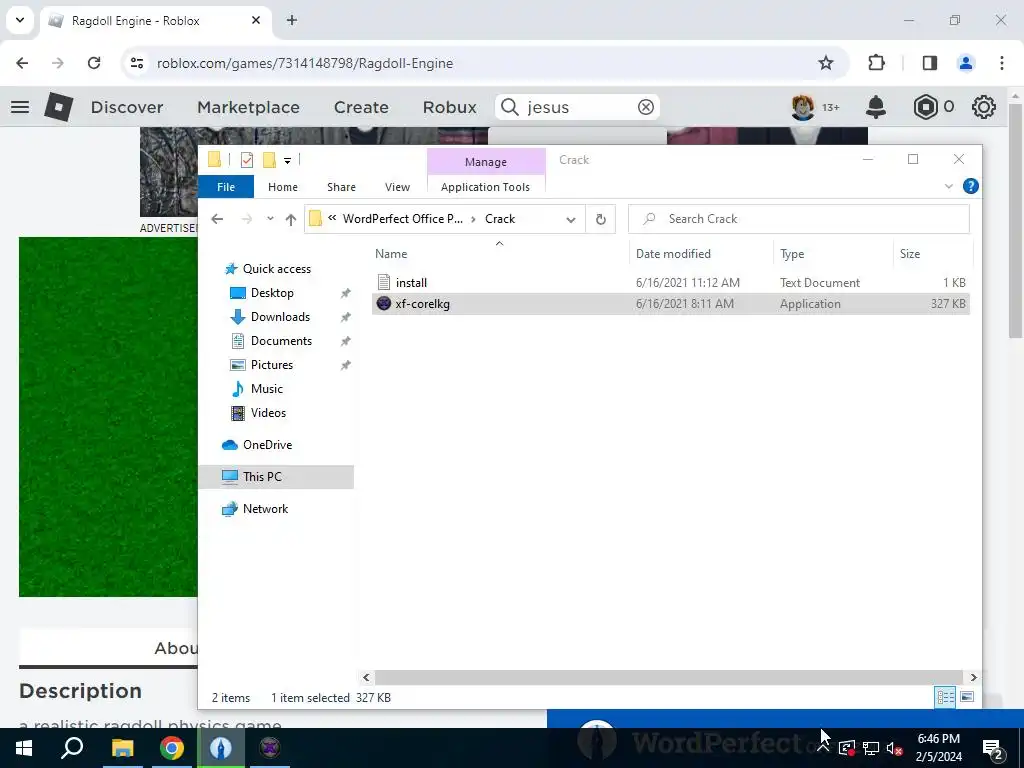Viewport: 1024px width, 768px height.
Task: Open the Robux balance icon
Action: click(x=925, y=107)
